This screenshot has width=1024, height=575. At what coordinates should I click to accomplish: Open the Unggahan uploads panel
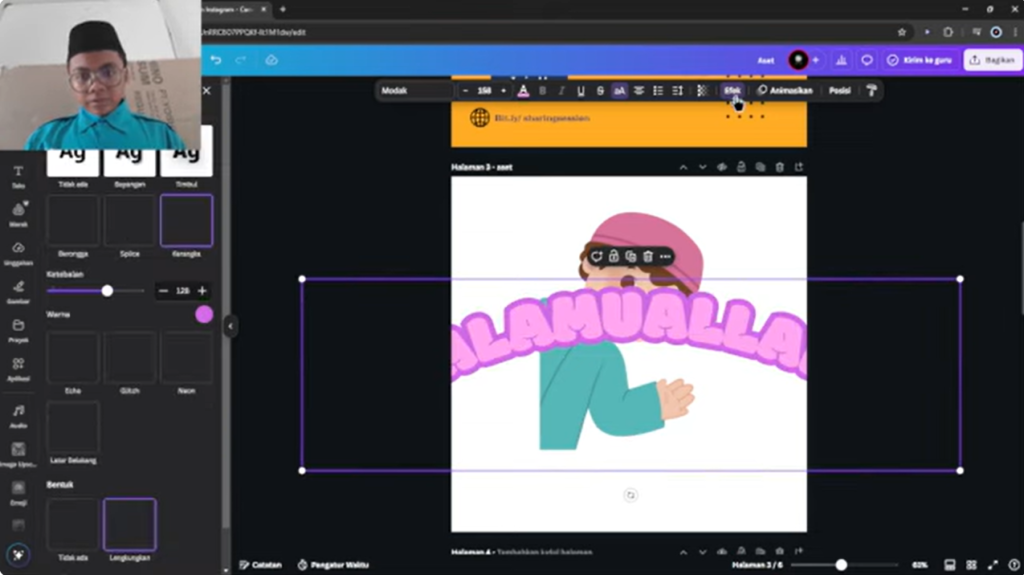[x=18, y=252]
